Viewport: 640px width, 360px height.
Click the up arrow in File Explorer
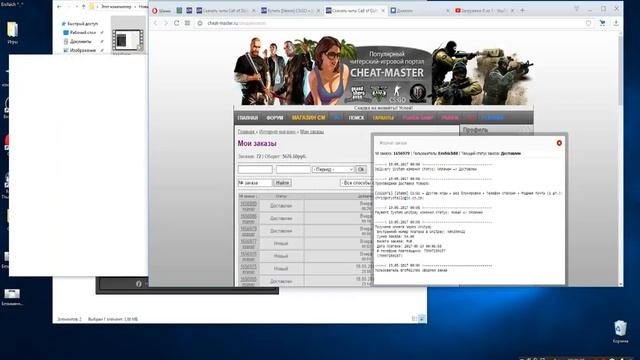[84, 7]
